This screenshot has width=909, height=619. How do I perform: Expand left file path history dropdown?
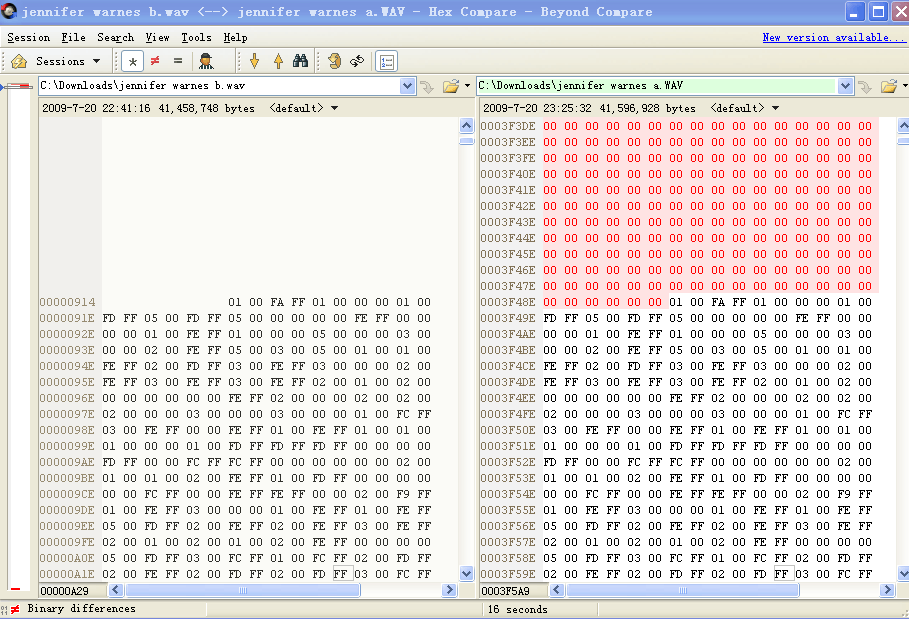pos(408,86)
